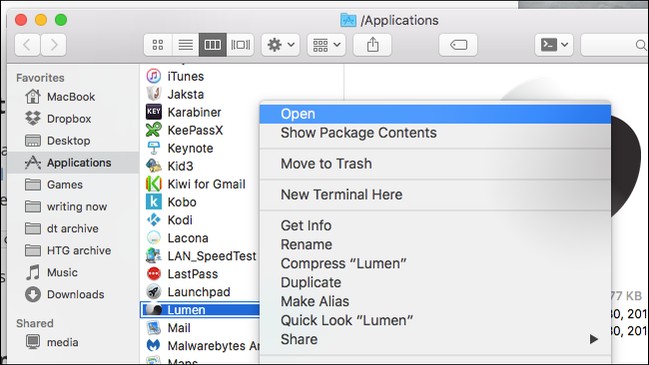Click in the Finder search field

[x=615, y=44]
